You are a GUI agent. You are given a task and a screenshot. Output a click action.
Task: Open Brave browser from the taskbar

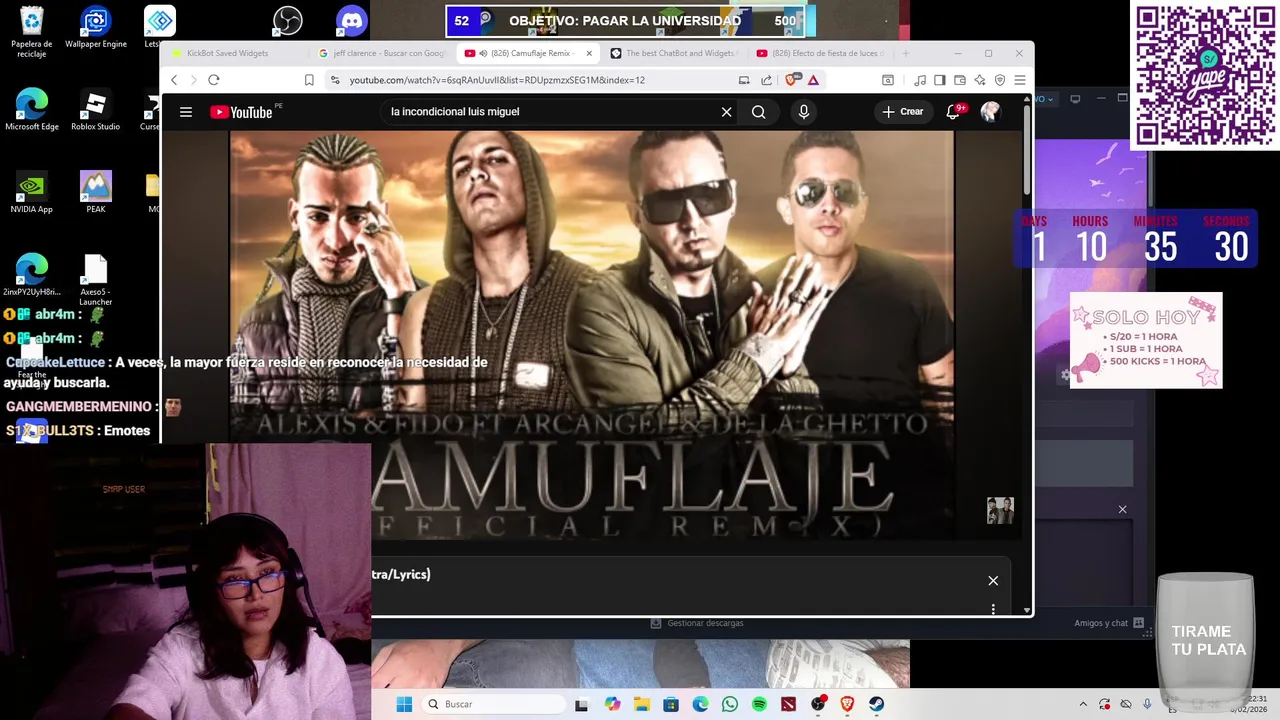click(847, 704)
